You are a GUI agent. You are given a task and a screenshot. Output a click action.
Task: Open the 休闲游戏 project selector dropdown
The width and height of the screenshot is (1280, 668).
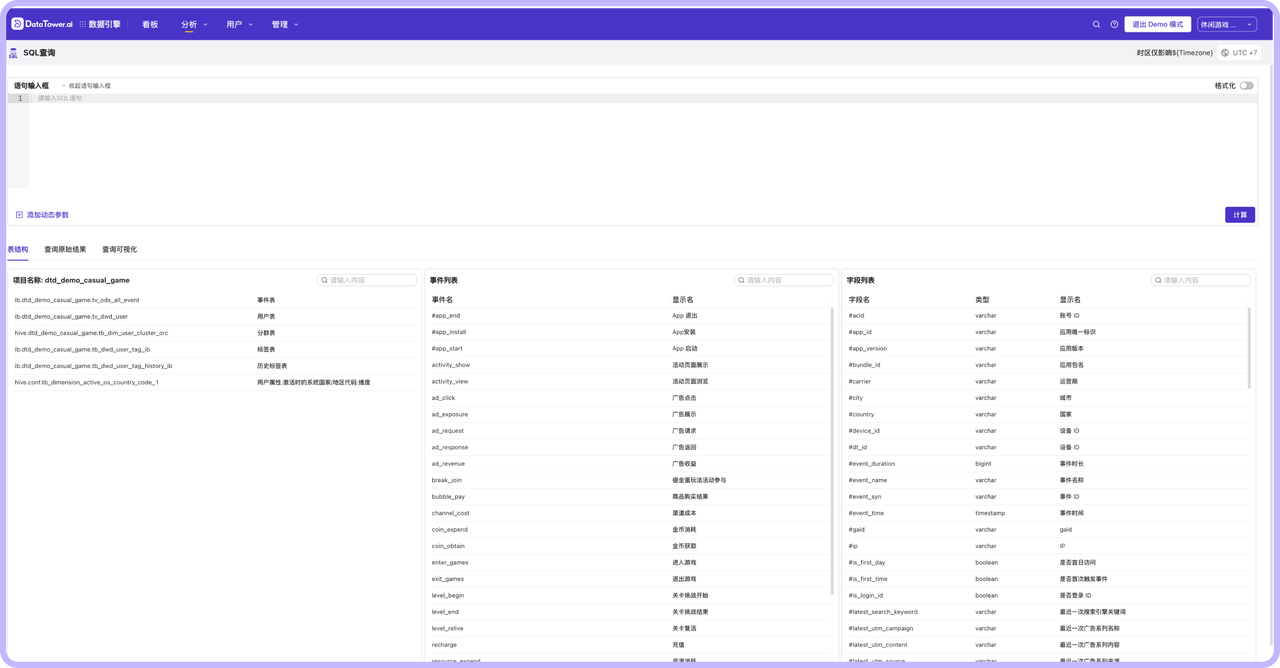click(x=1226, y=24)
